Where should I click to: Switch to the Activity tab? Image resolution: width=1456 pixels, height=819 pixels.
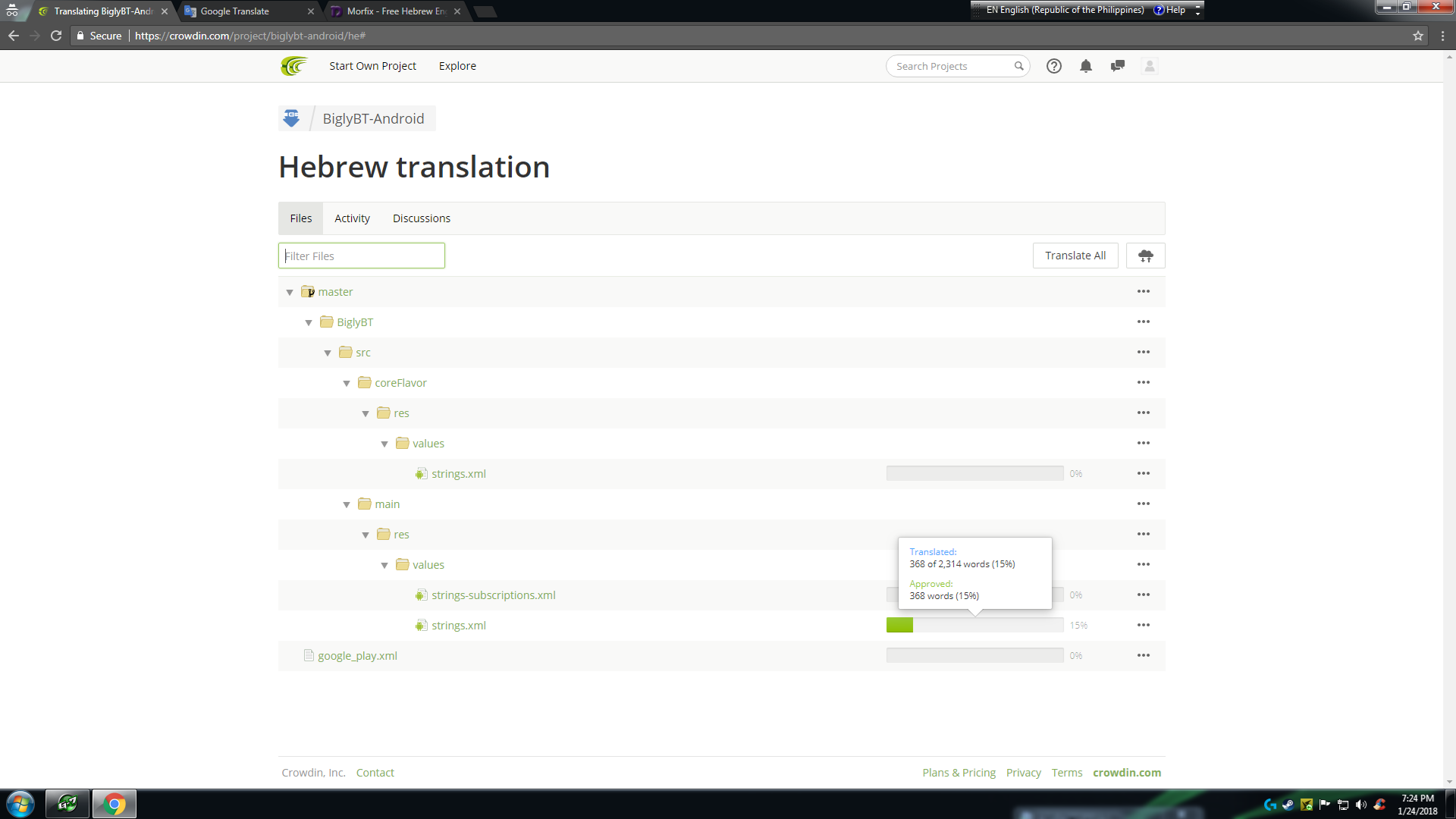[x=353, y=218]
